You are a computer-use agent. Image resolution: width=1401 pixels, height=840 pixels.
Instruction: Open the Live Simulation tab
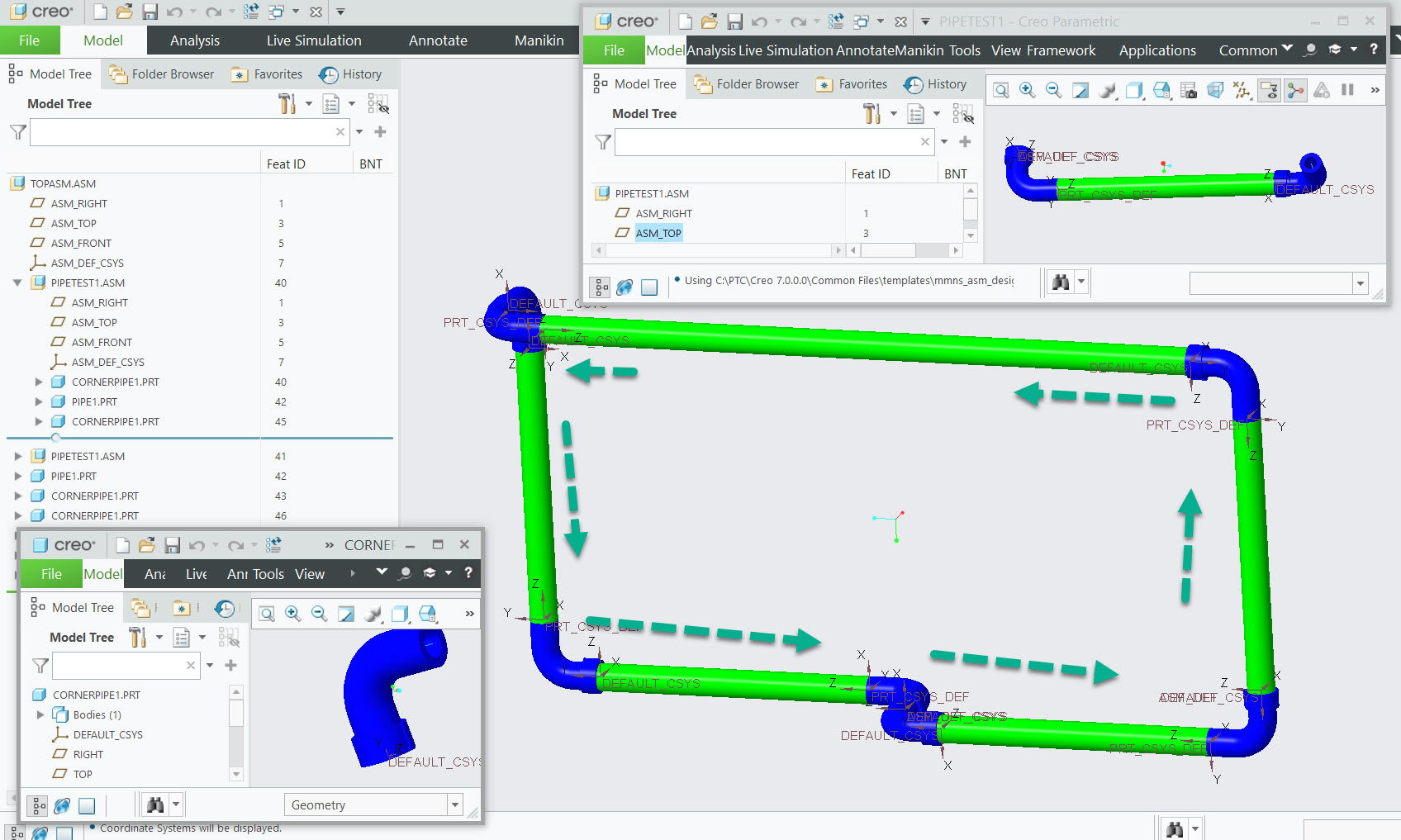tap(313, 40)
